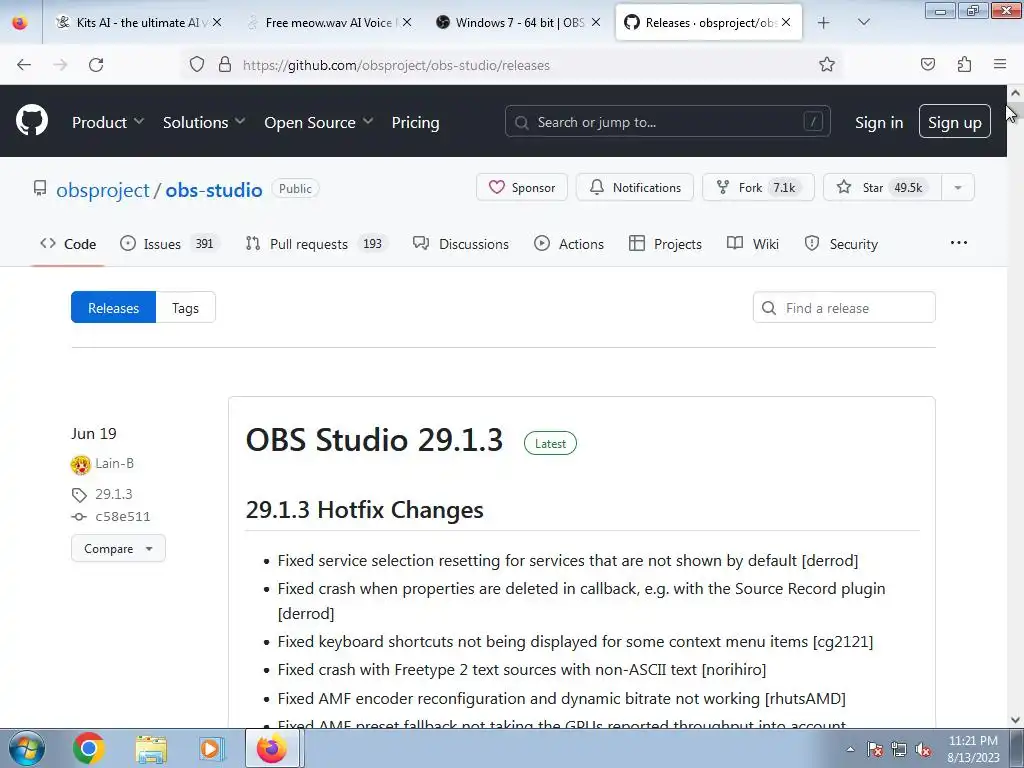Screen dimensions: 1024x768
Task: Expand the Solutions menu
Action: 204,122
